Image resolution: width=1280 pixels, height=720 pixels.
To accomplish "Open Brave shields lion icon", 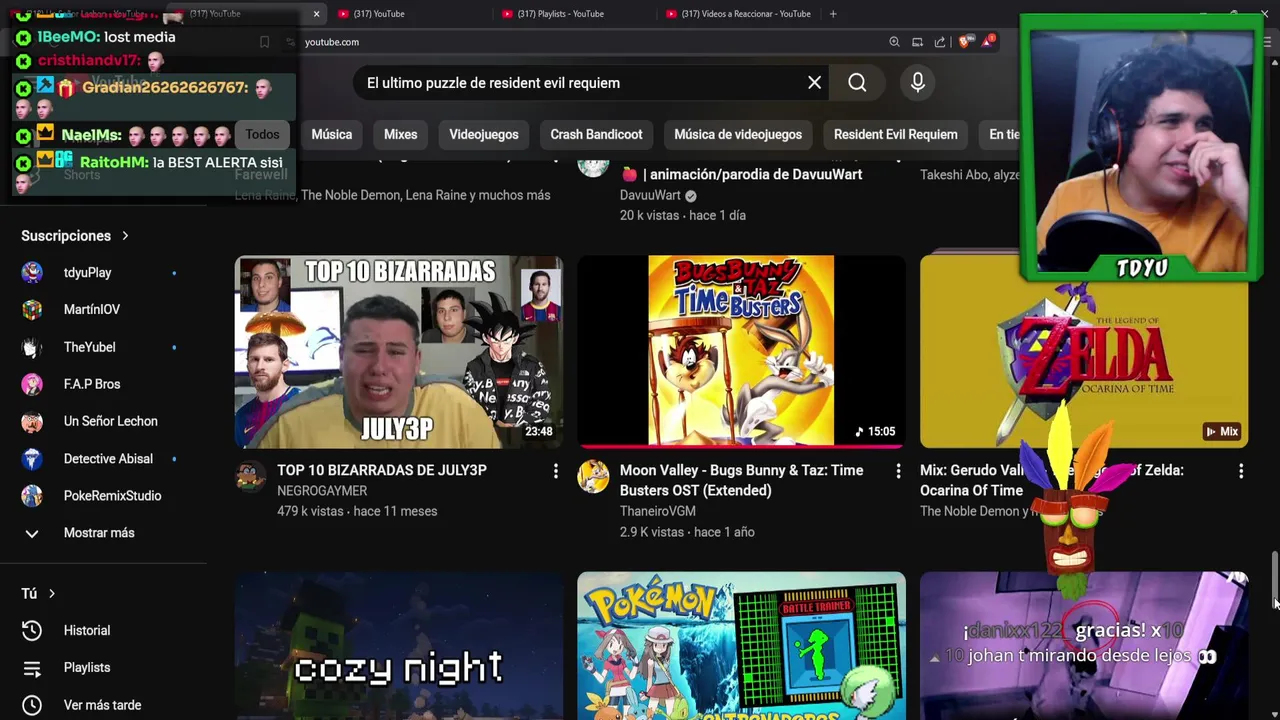I will pyautogui.click(x=964, y=42).
